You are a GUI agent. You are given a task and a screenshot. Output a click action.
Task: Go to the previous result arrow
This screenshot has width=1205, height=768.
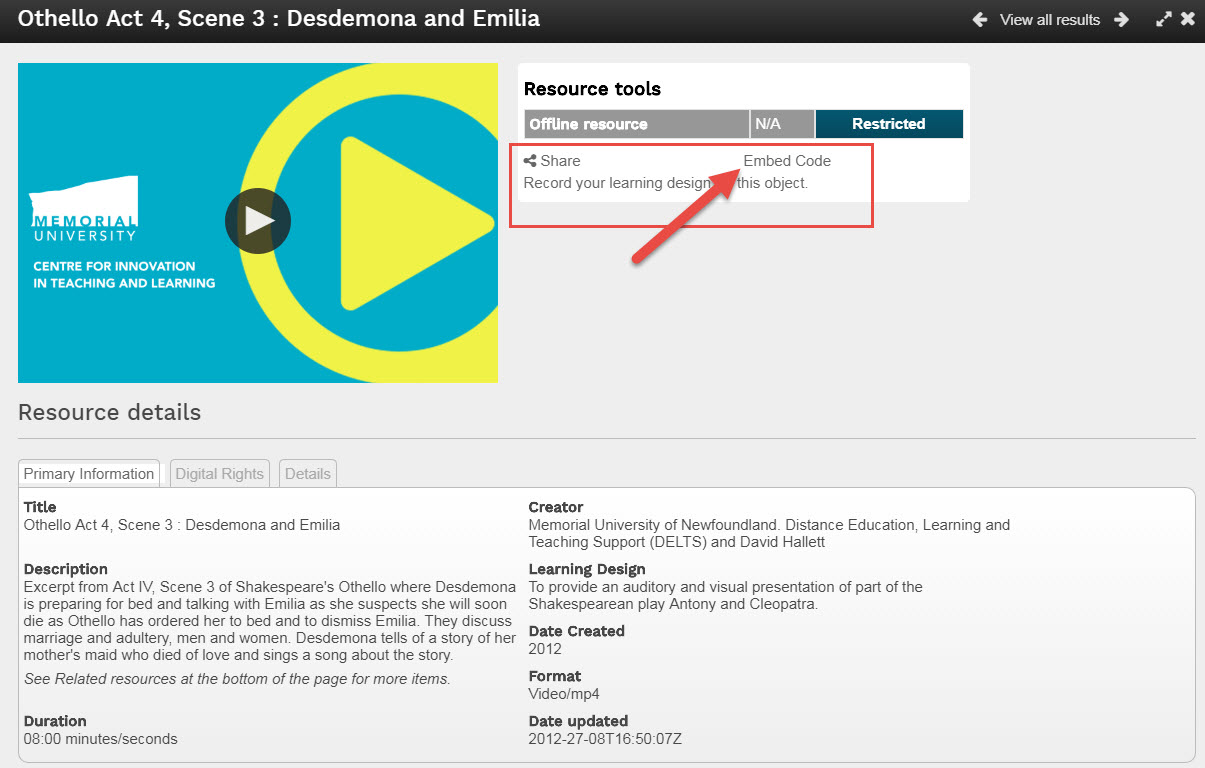980,20
